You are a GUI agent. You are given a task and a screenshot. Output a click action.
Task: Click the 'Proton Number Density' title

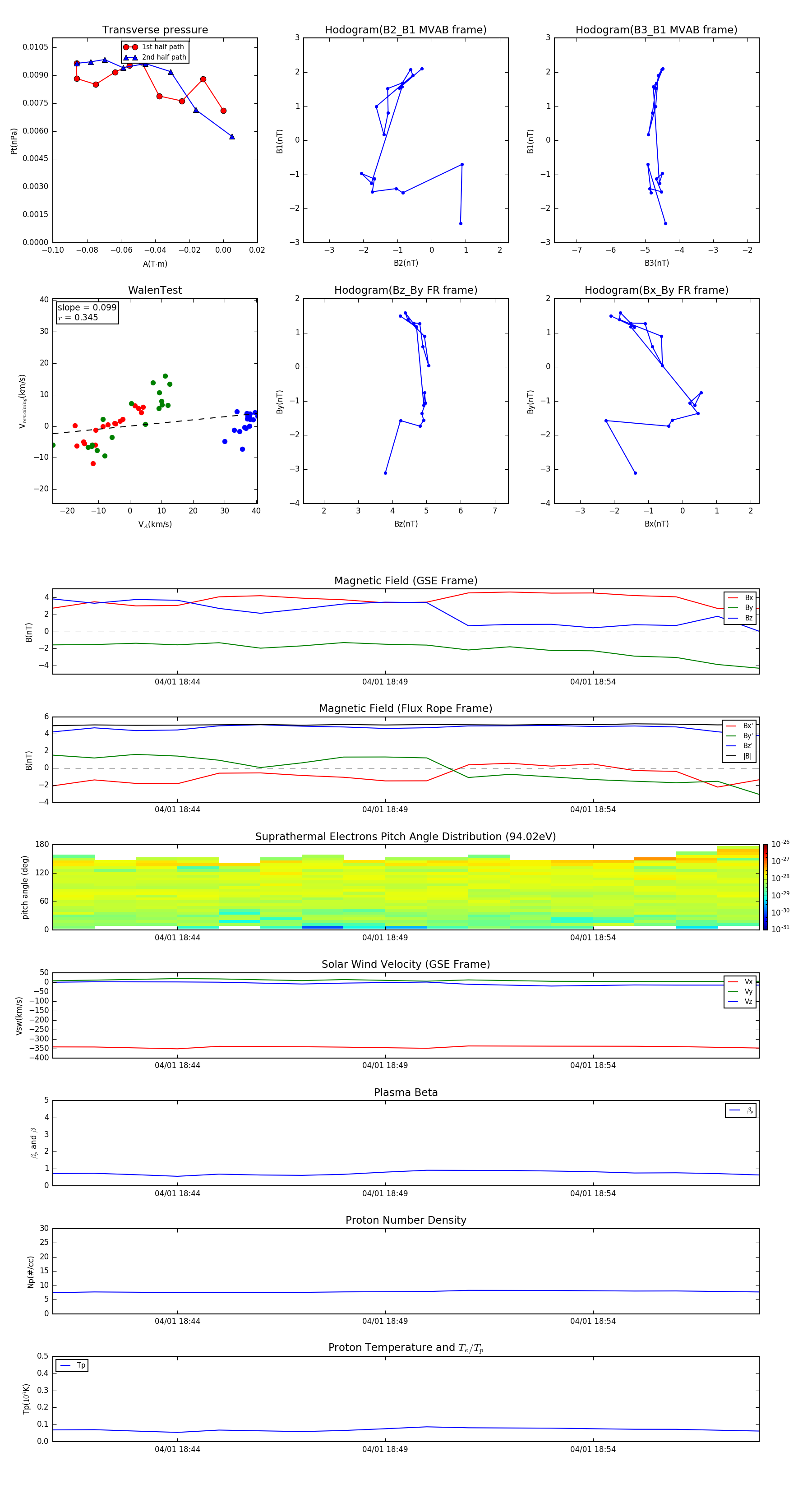point(406,1220)
